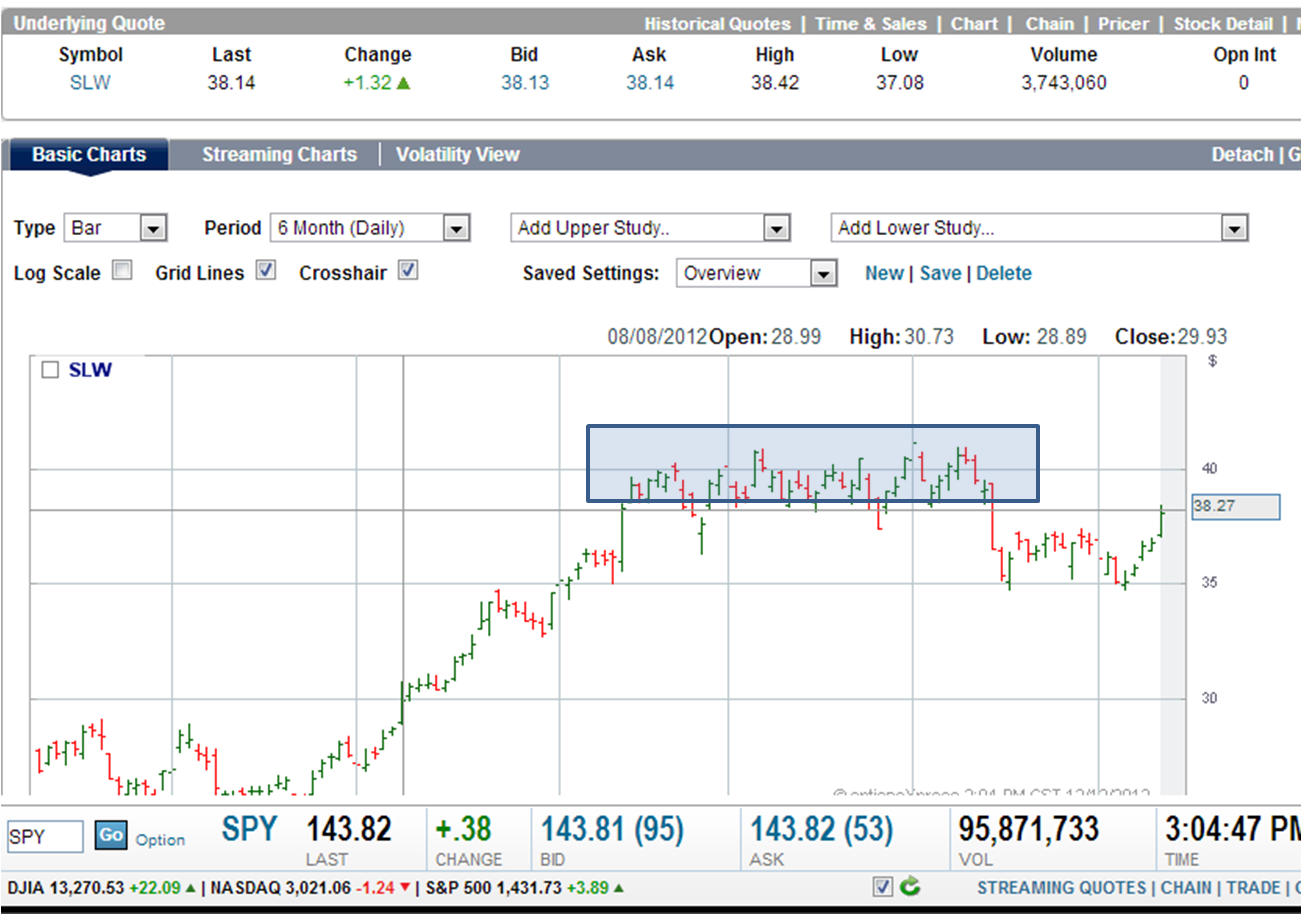Screen dimensions: 1302x915
Task: View the Stock Detail page
Action: tap(1223, 24)
